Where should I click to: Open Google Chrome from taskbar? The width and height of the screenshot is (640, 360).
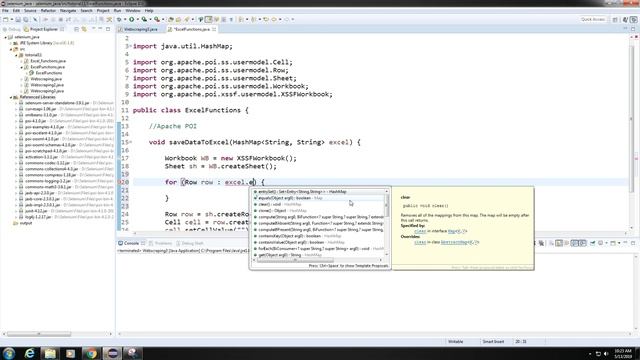pyautogui.click(x=91, y=353)
